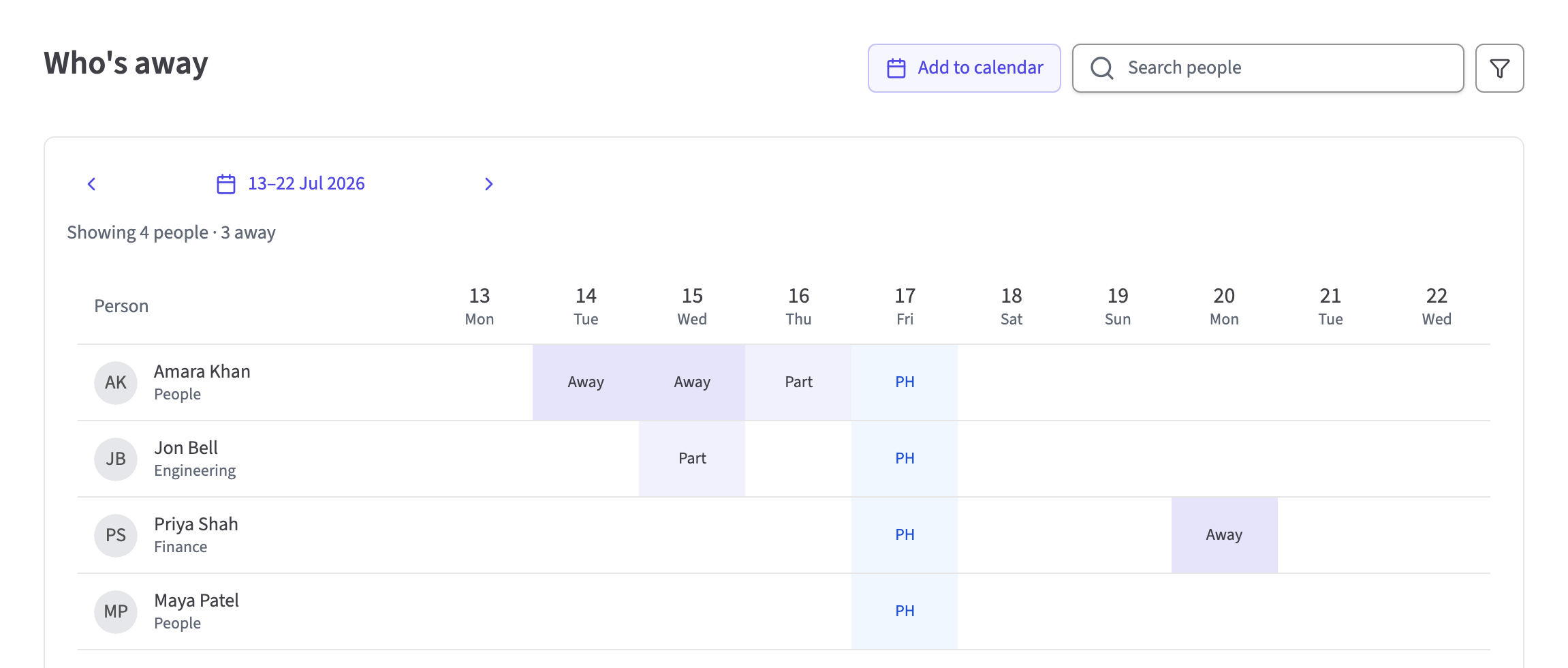1568x668 pixels.
Task: Select the MP avatar for Maya Patel
Action: [116, 611]
